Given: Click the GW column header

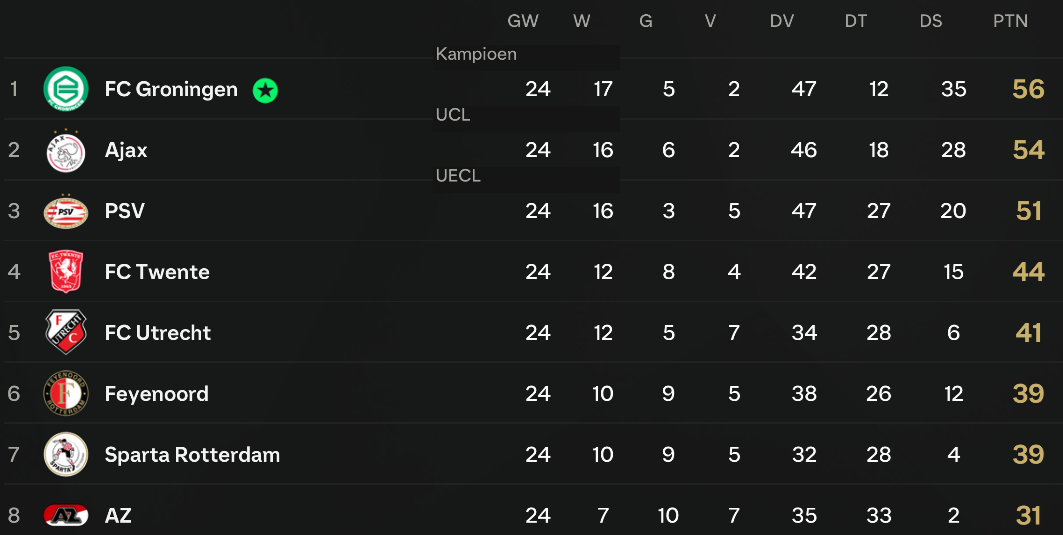Looking at the screenshot, I should pyautogui.click(x=523, y=21).
